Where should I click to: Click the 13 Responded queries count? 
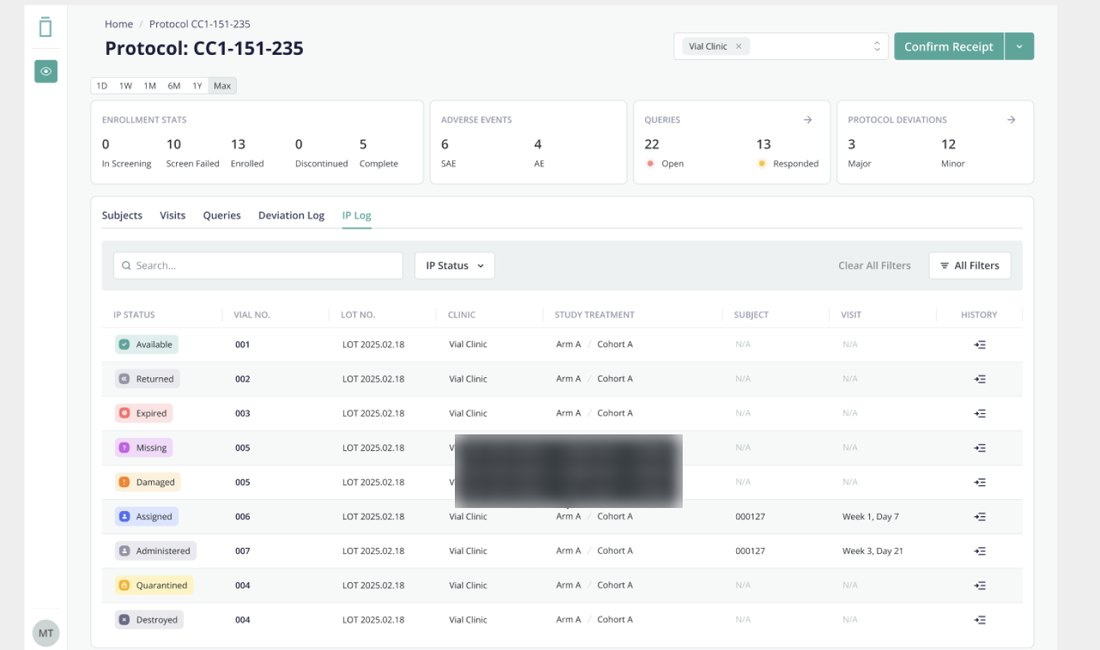click(763, 144)
